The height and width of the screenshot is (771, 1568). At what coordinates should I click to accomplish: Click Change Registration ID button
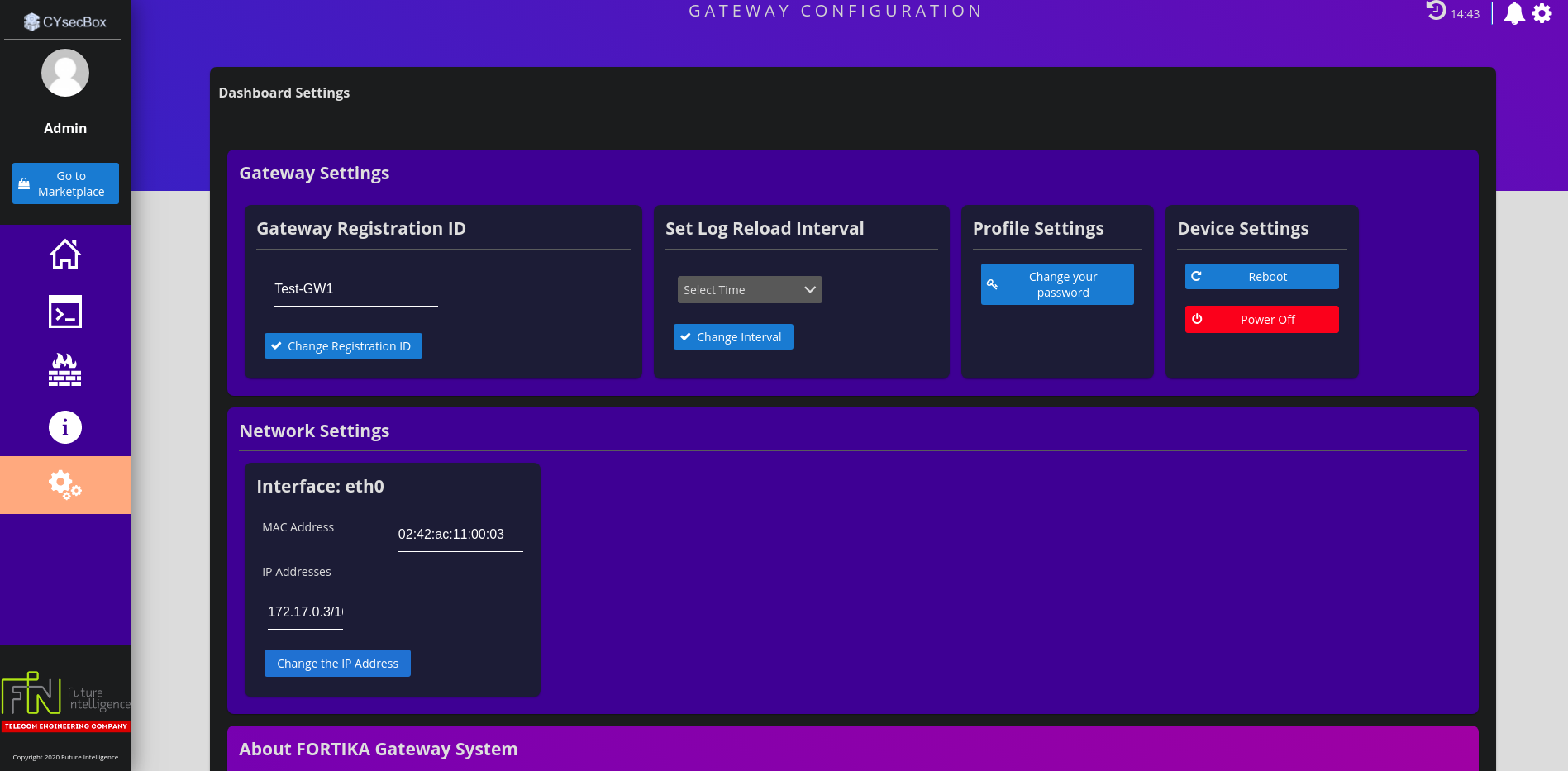(x=343, y=346)
